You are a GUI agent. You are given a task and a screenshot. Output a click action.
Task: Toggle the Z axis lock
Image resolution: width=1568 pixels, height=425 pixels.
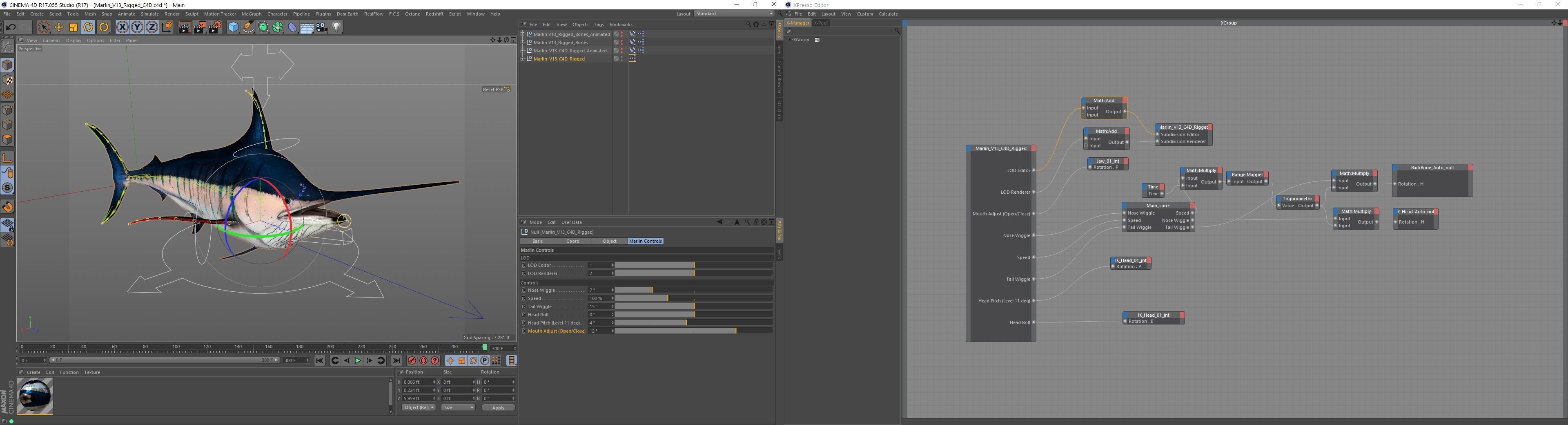152,27
